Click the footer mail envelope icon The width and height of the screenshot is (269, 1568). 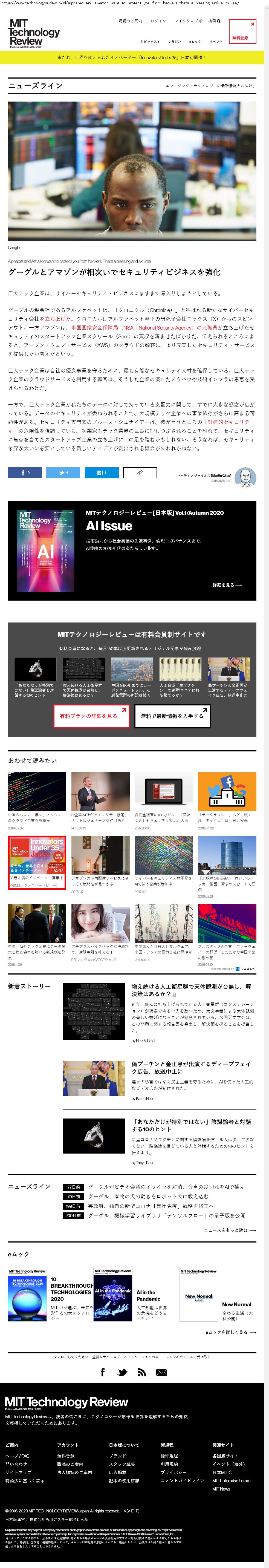tap(161, 1373)
